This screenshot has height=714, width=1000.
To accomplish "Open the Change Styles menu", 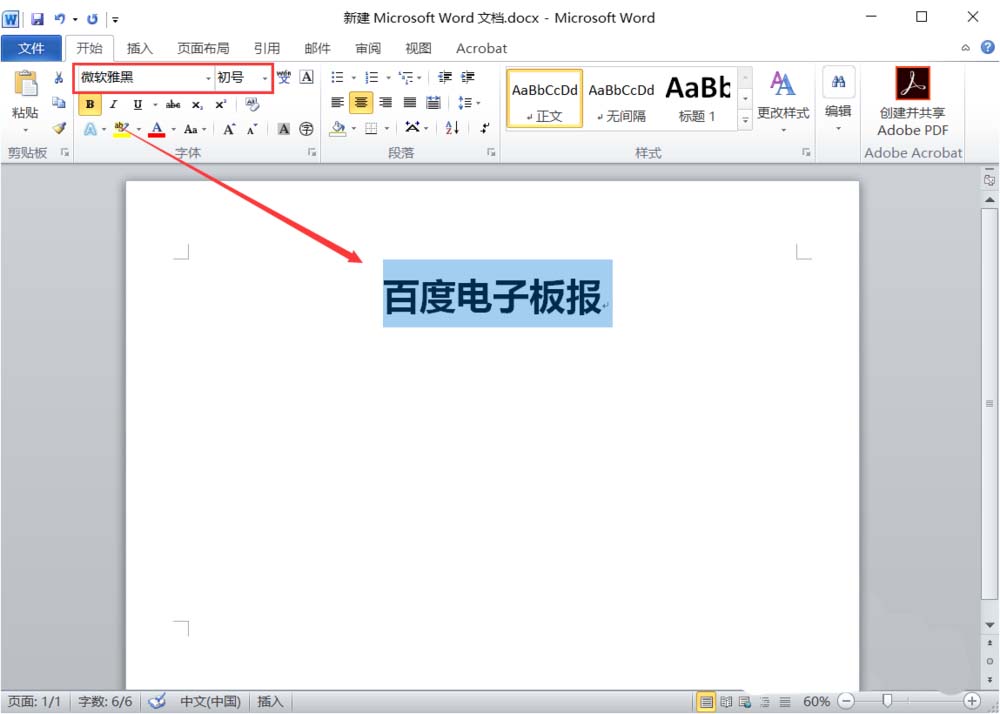I will point(783,100).
